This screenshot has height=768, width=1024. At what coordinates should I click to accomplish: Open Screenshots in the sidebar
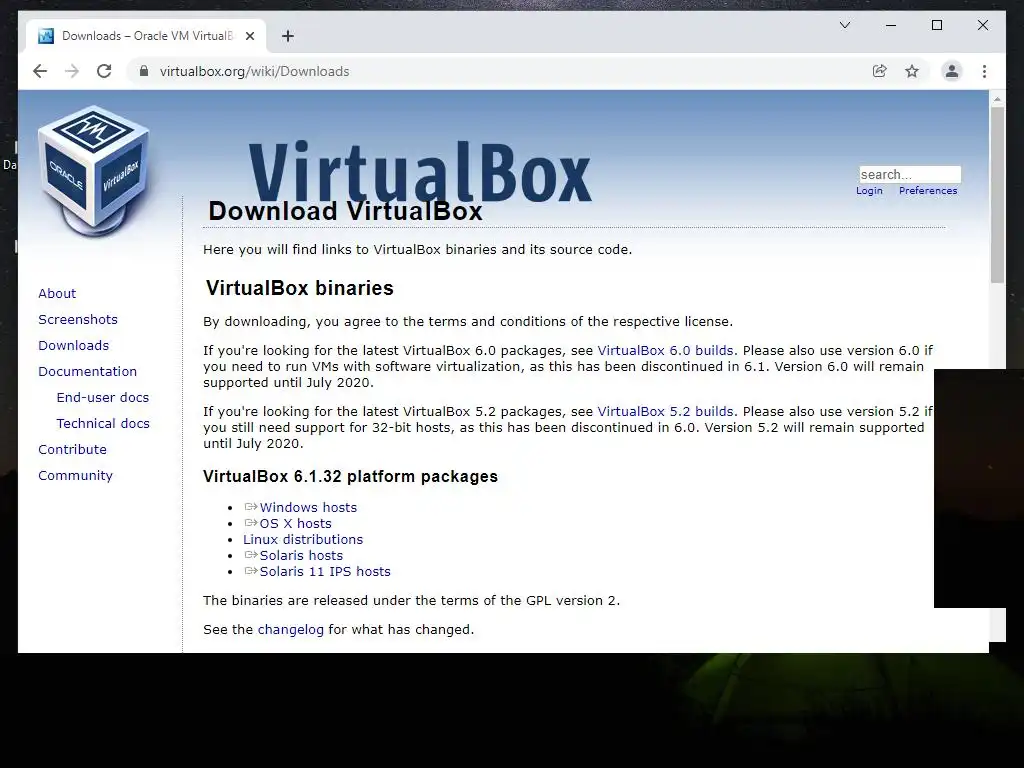(78, 319)
